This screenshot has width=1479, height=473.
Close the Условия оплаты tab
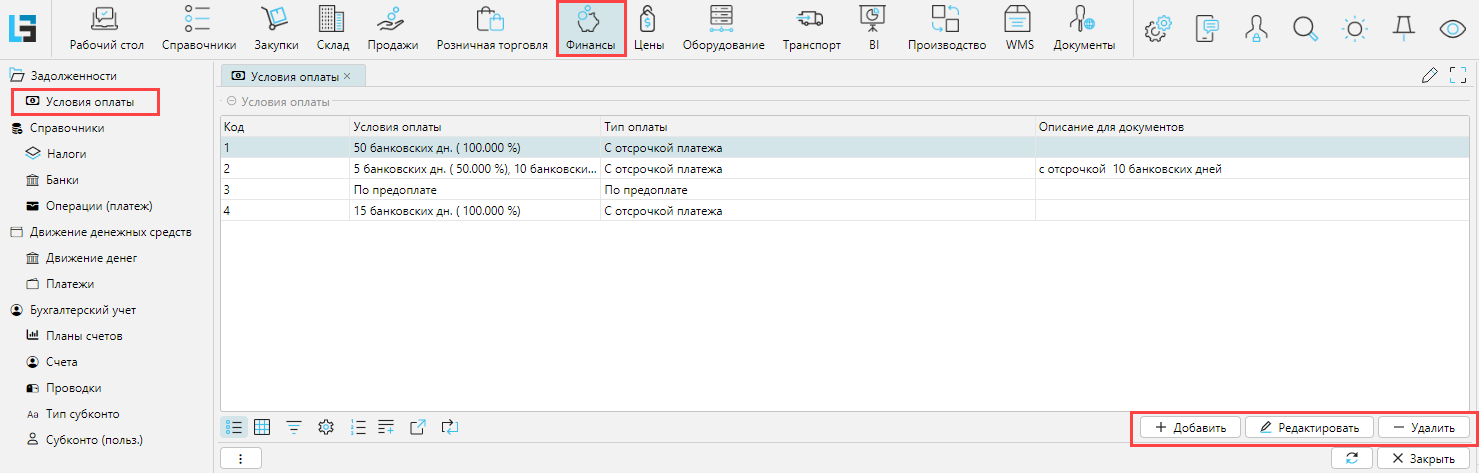point(347,76)
